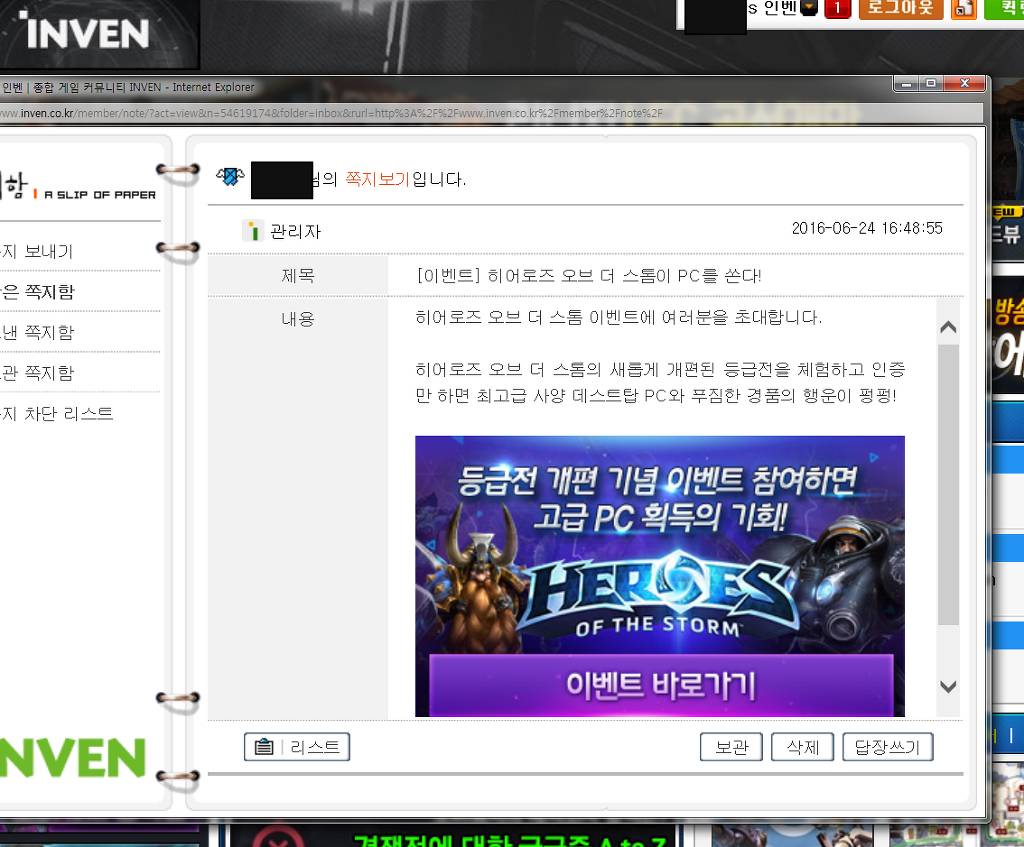1024x847 pixels.
Task: Click 답장쓰기 to reply
Action: (888, 747)
